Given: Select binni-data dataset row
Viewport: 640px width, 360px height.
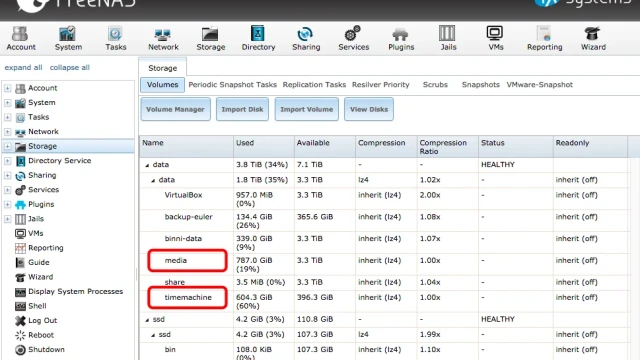Looking at the screenshot, I should (384, 242).
